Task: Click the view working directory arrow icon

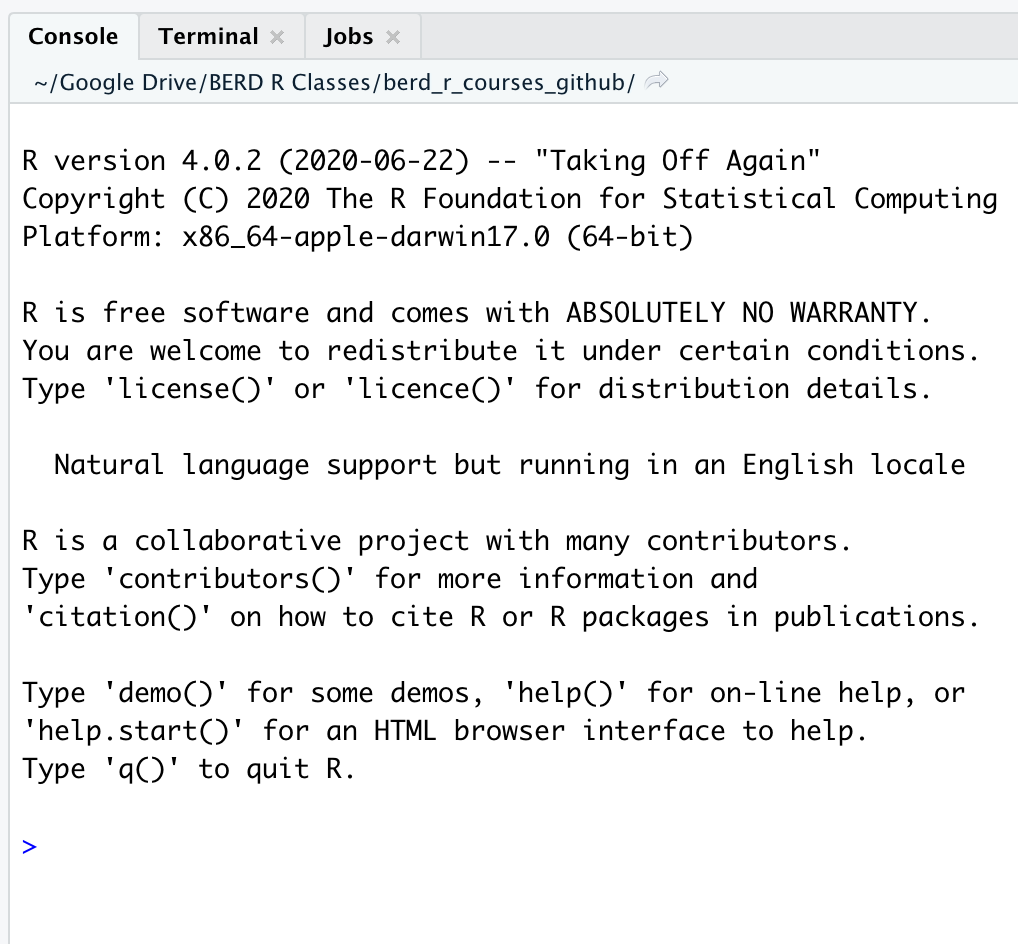Action: pos(656,81)
